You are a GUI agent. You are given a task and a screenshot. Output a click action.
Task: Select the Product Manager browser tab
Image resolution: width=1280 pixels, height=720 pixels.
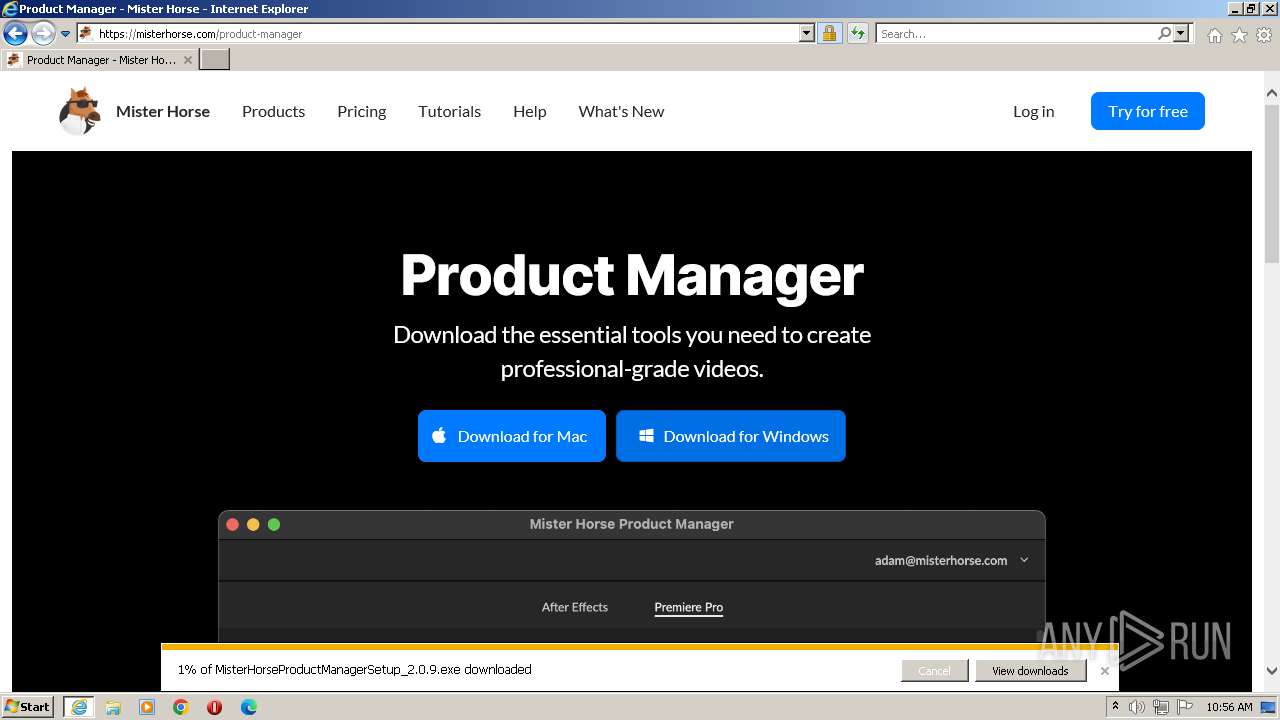point(100,60)
